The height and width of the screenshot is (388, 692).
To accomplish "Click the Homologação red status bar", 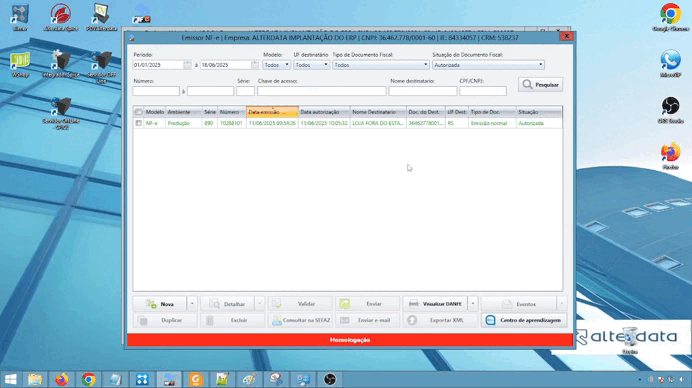I will point(350,340).
